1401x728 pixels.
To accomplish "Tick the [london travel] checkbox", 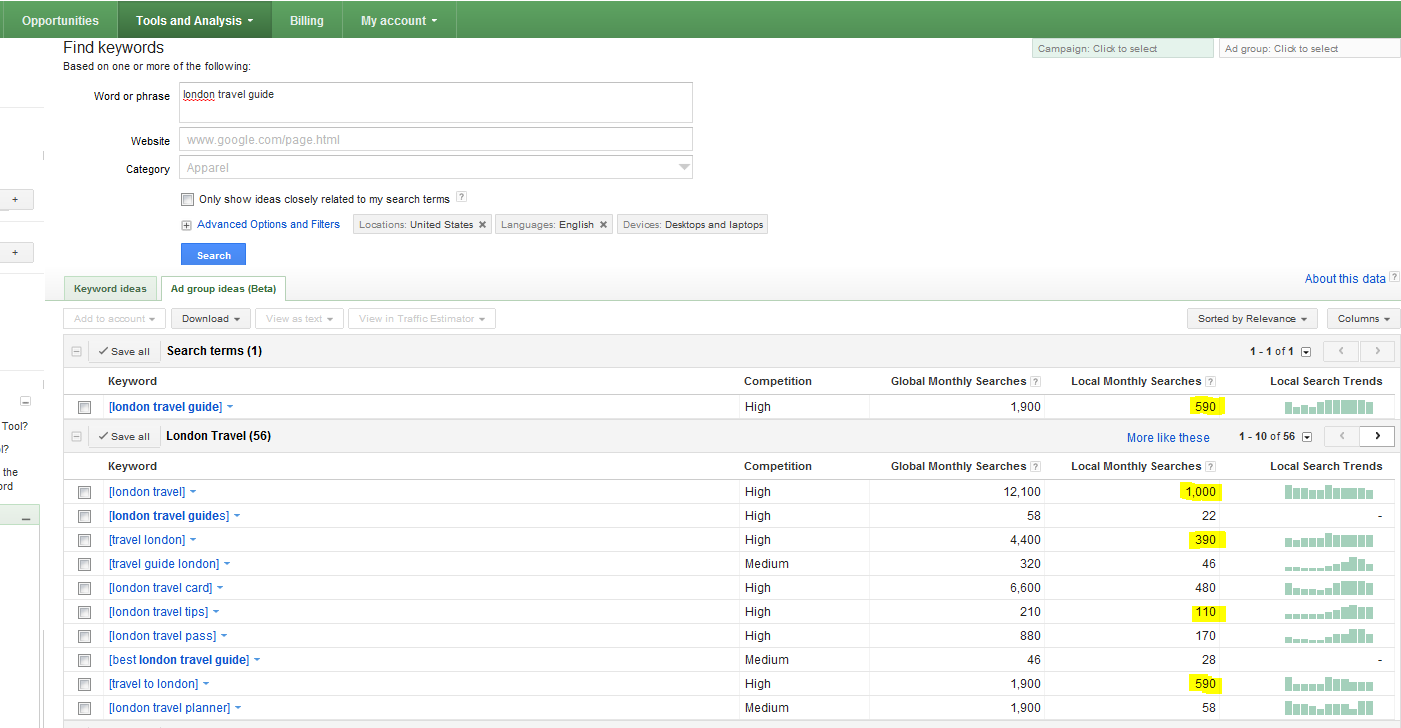I will (85, 493).
